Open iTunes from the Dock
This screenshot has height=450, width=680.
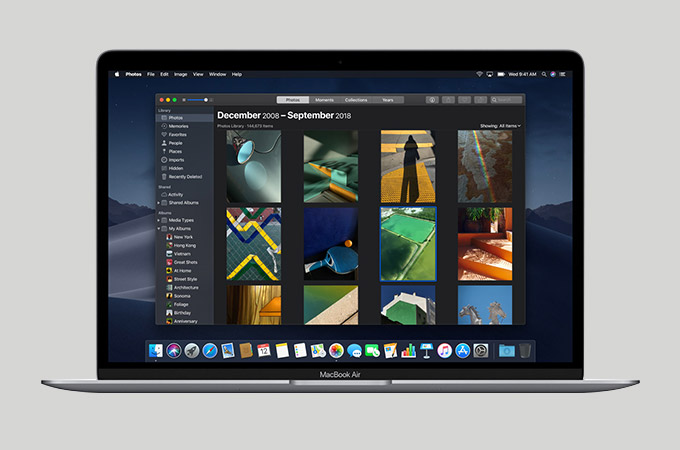445,351
